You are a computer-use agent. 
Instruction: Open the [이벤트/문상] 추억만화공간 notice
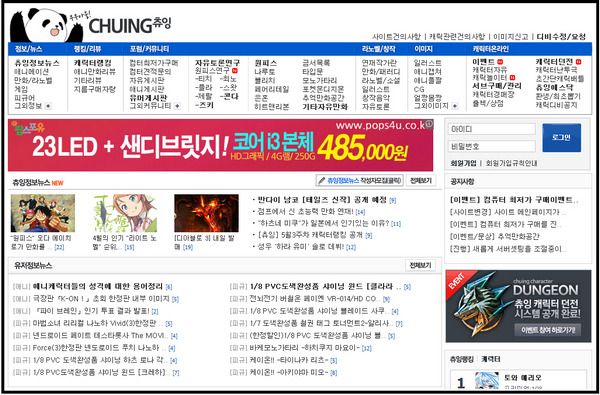tap(494, 237)
